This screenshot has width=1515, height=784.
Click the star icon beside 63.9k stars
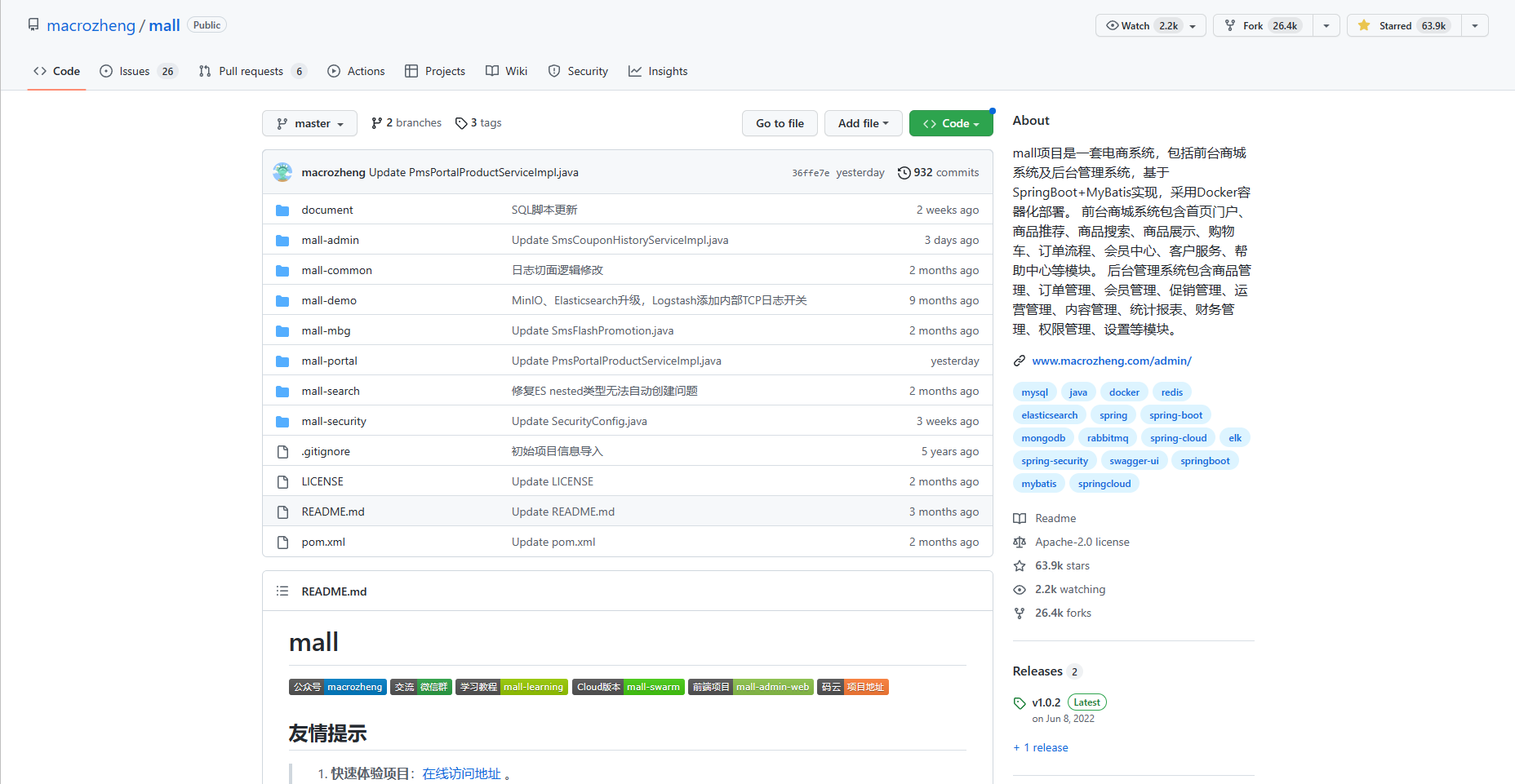click(x=1020, y=565)
